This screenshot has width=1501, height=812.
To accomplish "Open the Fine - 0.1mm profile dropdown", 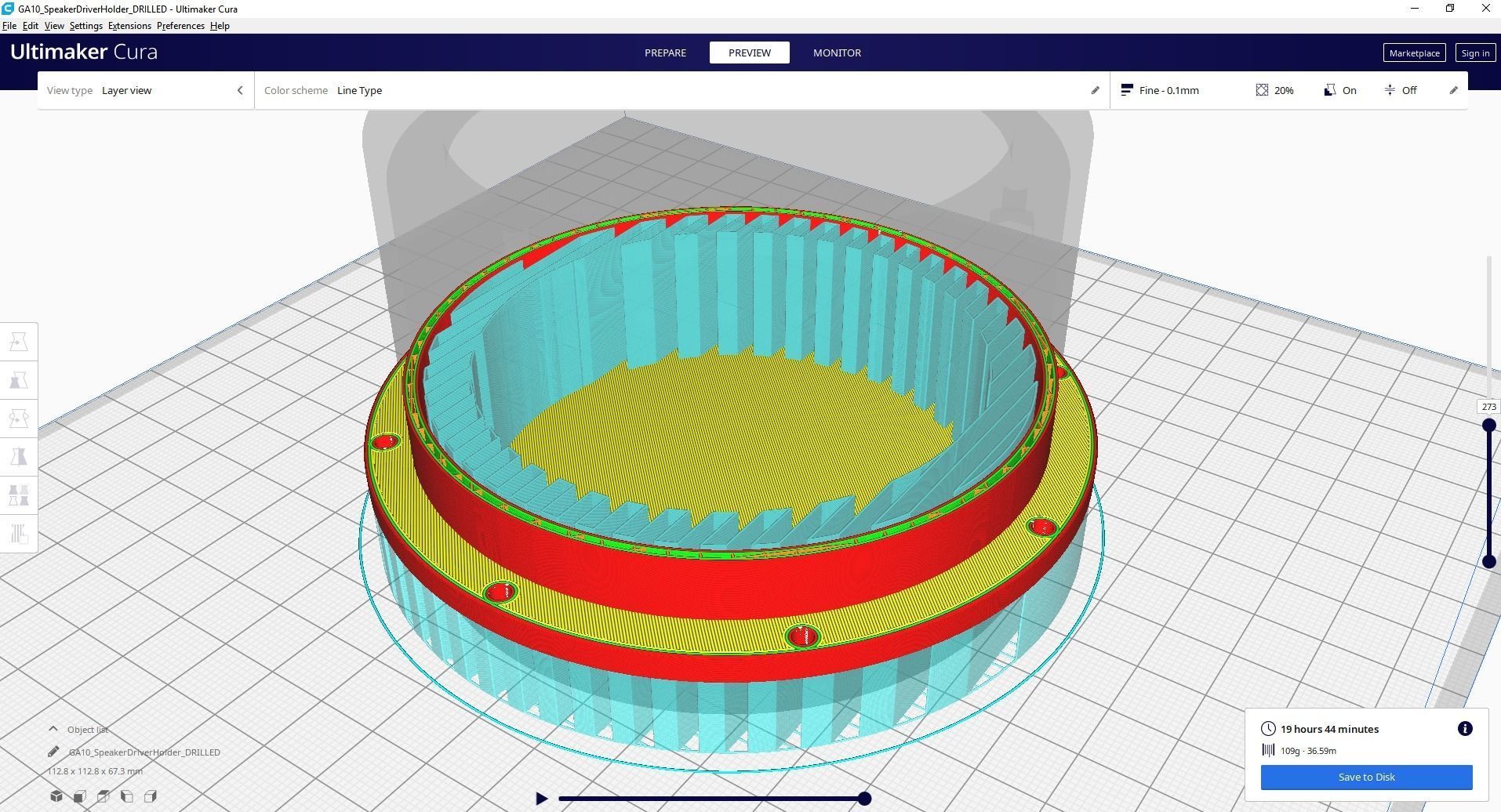I will tap(1168, 90).
